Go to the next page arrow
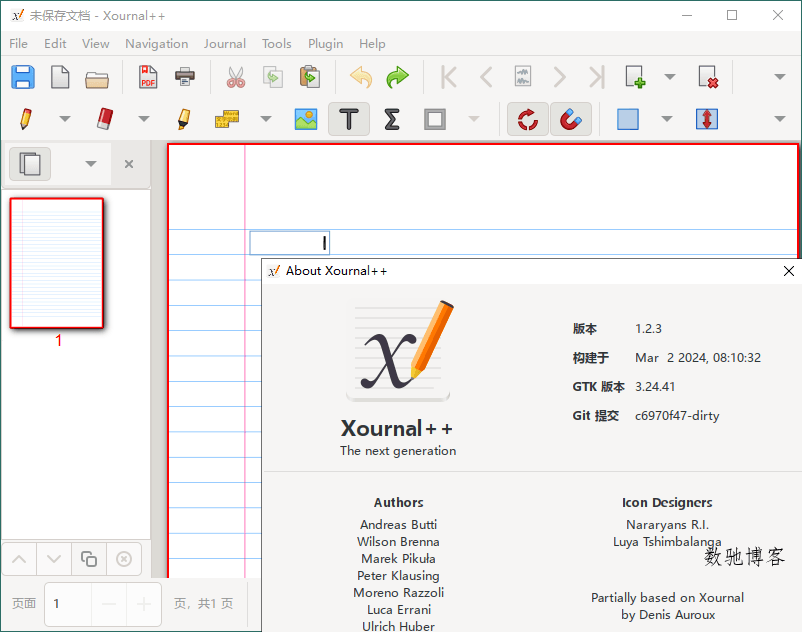This screenshot has width=802, height=632. [560, 77]
